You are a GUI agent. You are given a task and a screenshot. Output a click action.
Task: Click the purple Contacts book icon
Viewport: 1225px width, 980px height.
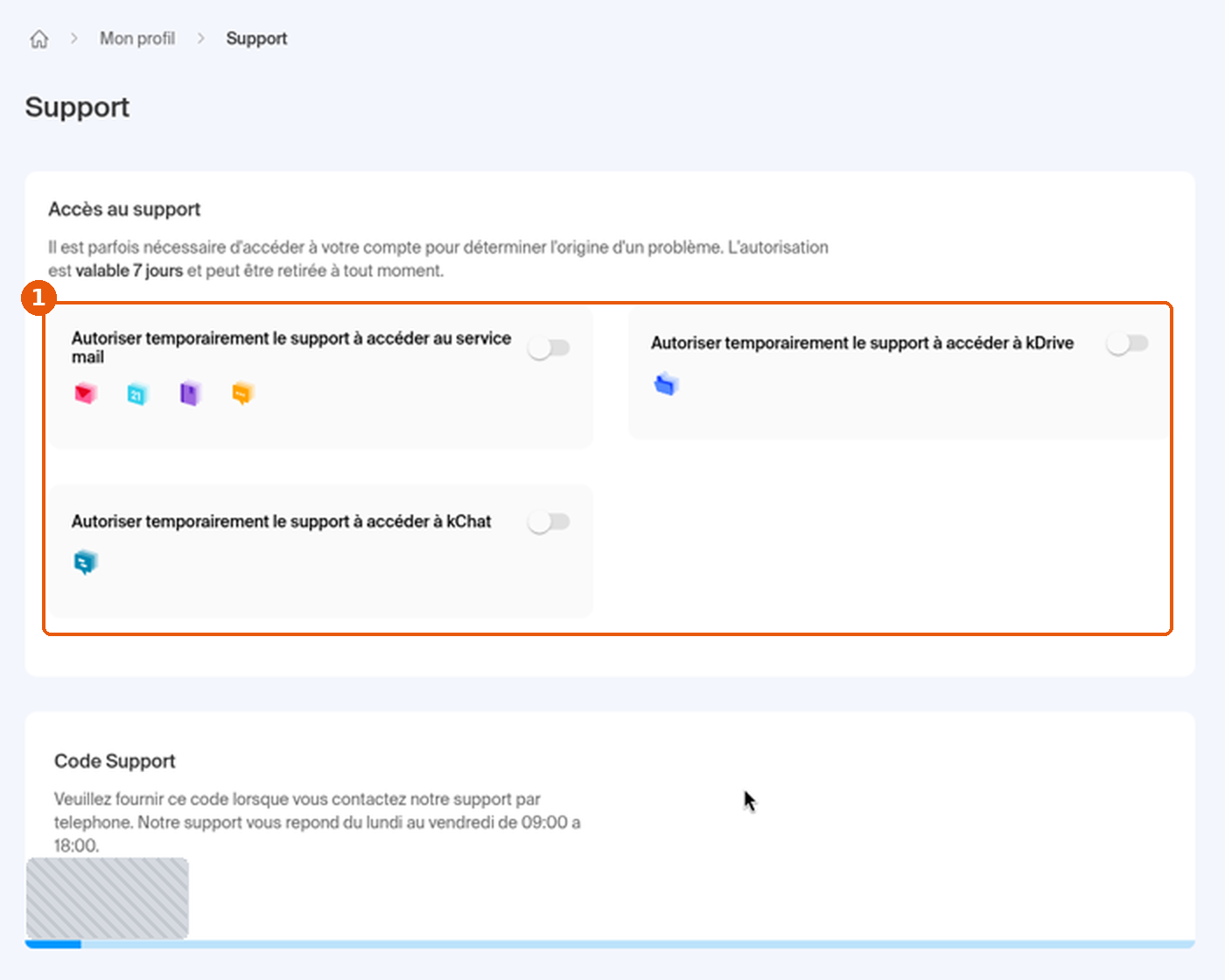click(190, 394)
